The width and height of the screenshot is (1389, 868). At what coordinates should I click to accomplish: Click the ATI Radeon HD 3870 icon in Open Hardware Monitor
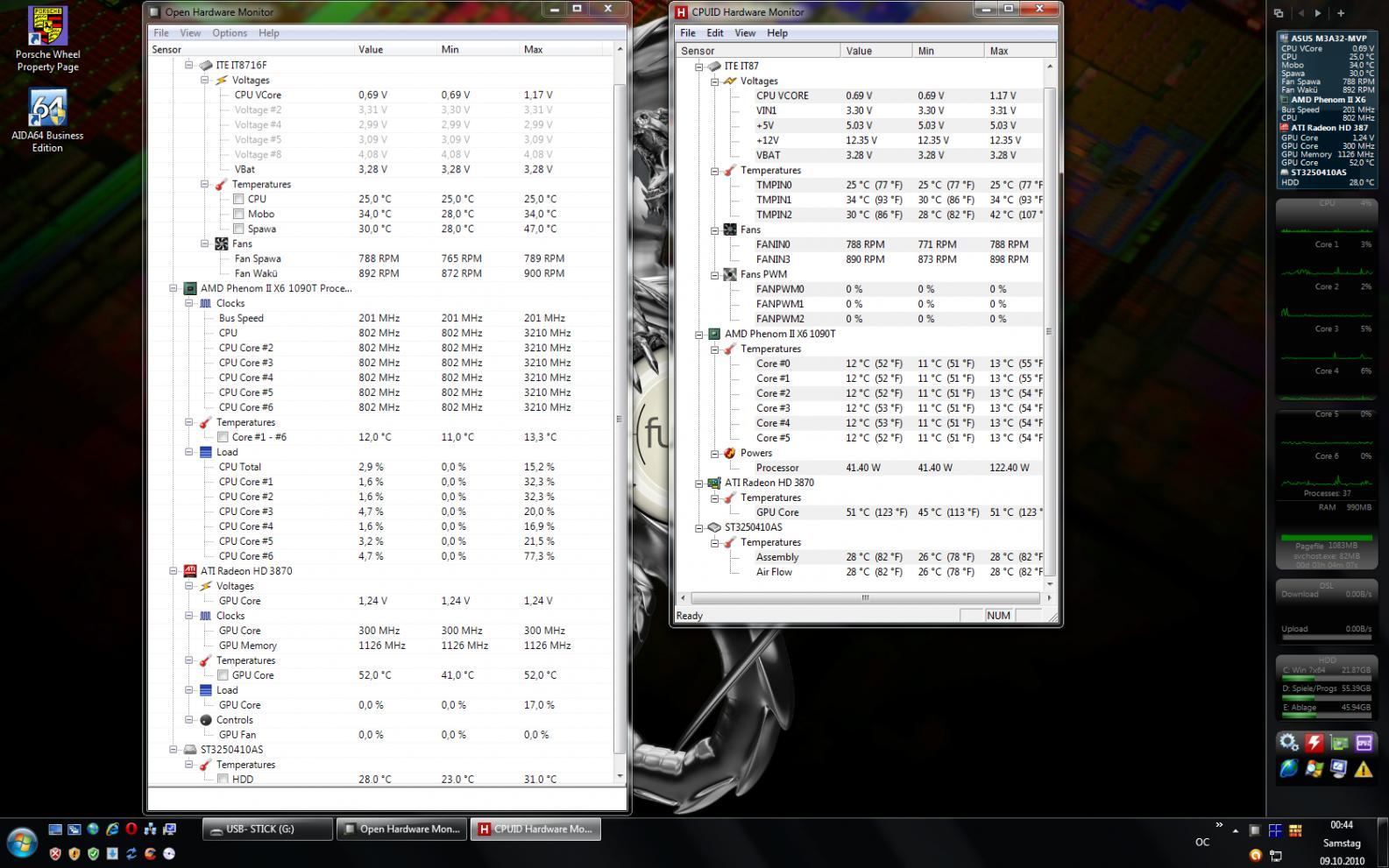(190, 571)
